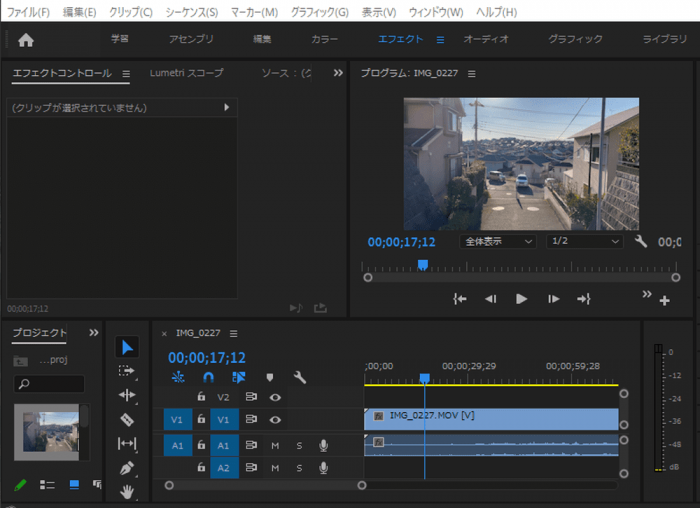Image resolution: width=700 pixels, height=508 pixels.
Task: Switch the project panel to icon view
Action: [74, 485]
